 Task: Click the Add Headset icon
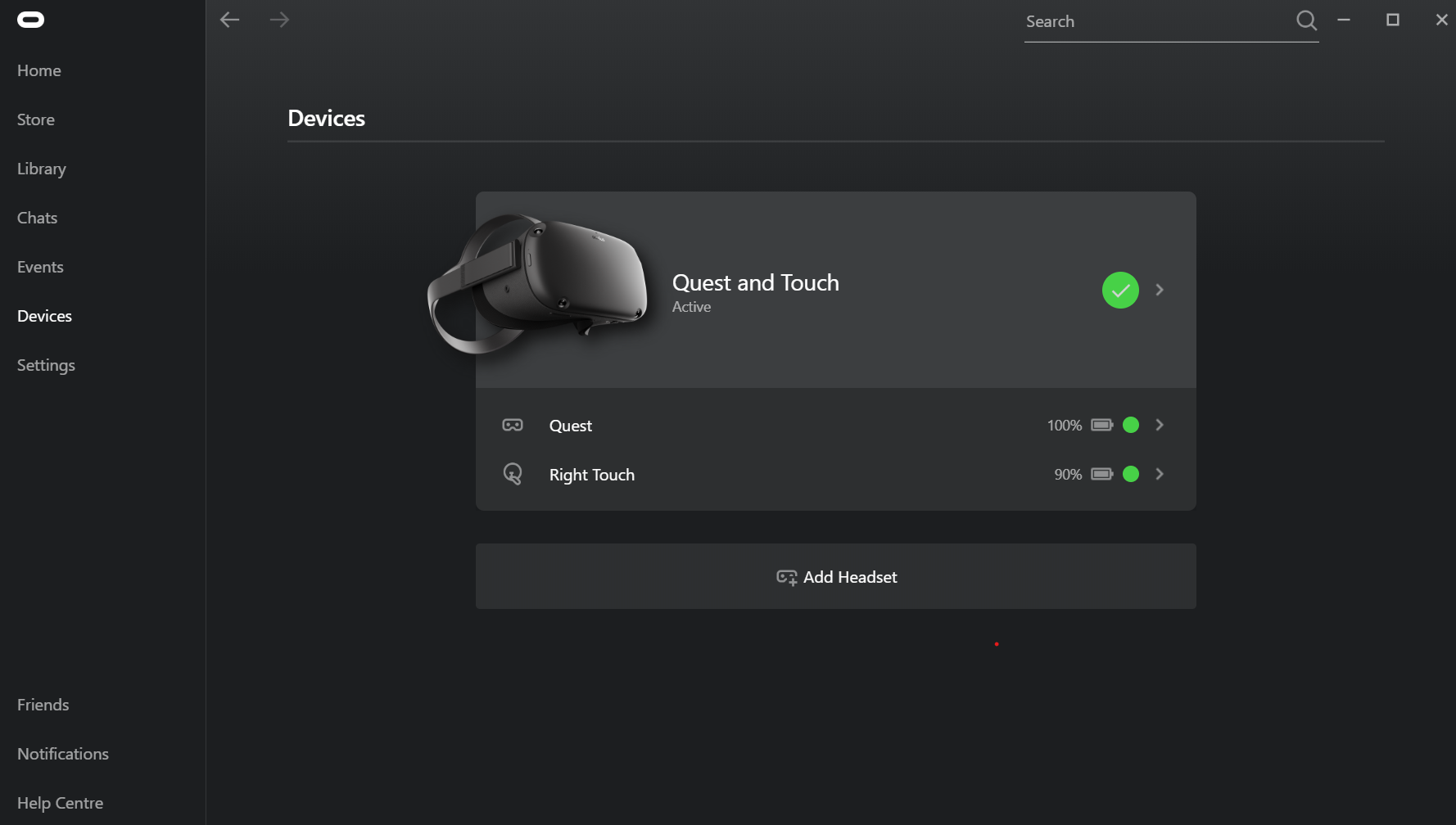click(x=786, y=576)
